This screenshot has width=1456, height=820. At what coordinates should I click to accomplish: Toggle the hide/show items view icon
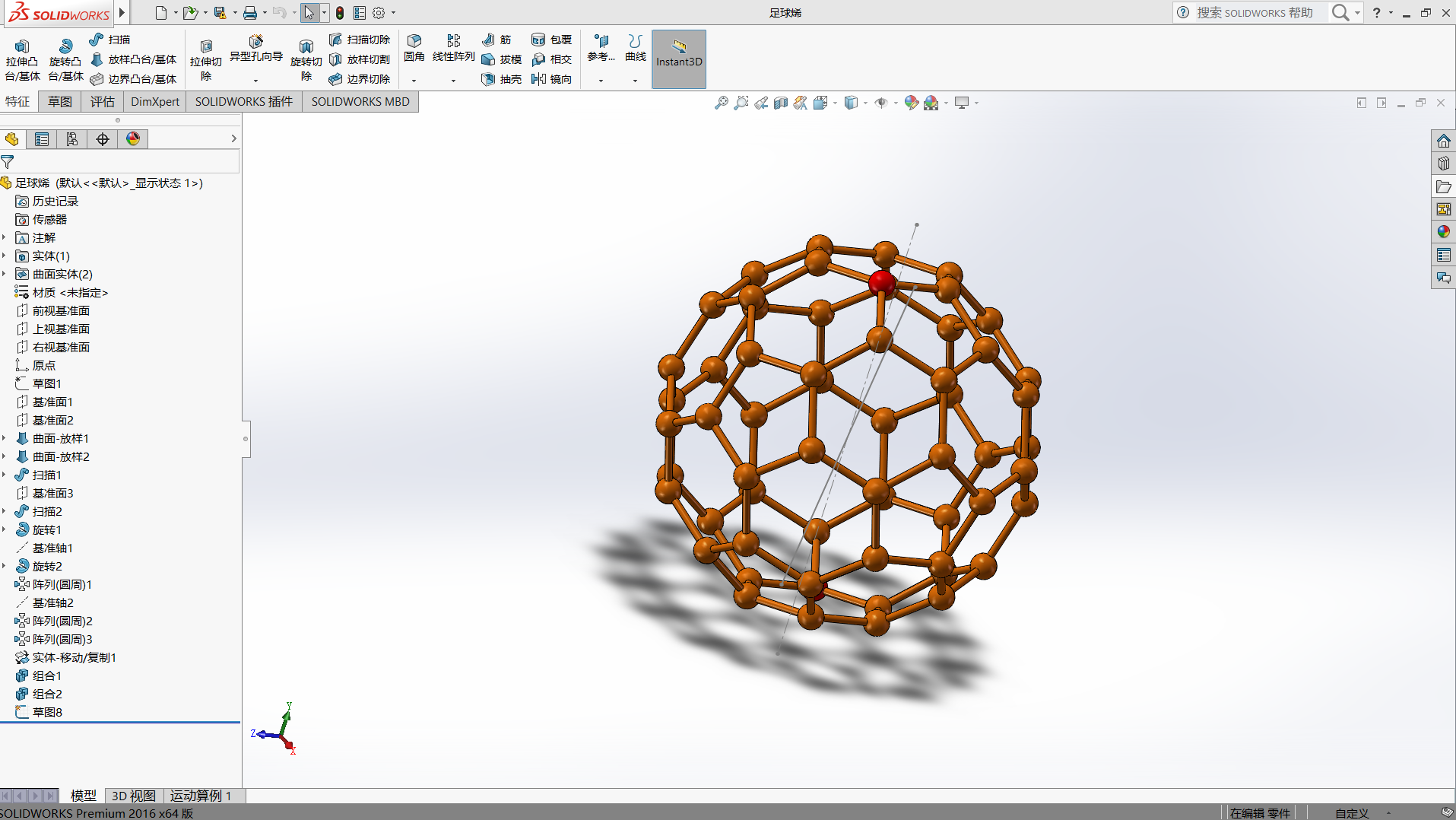click(x=880, y=103)
